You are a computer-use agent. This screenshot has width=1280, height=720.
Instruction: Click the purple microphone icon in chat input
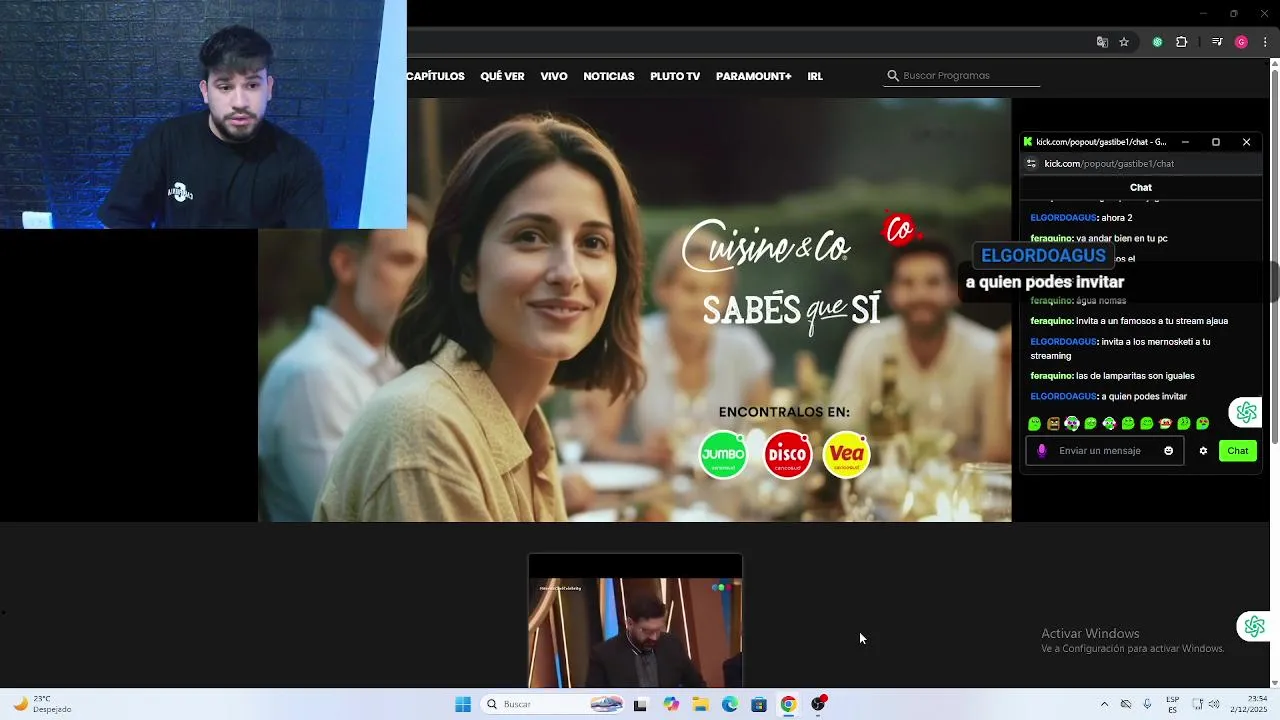point(1042,451)
